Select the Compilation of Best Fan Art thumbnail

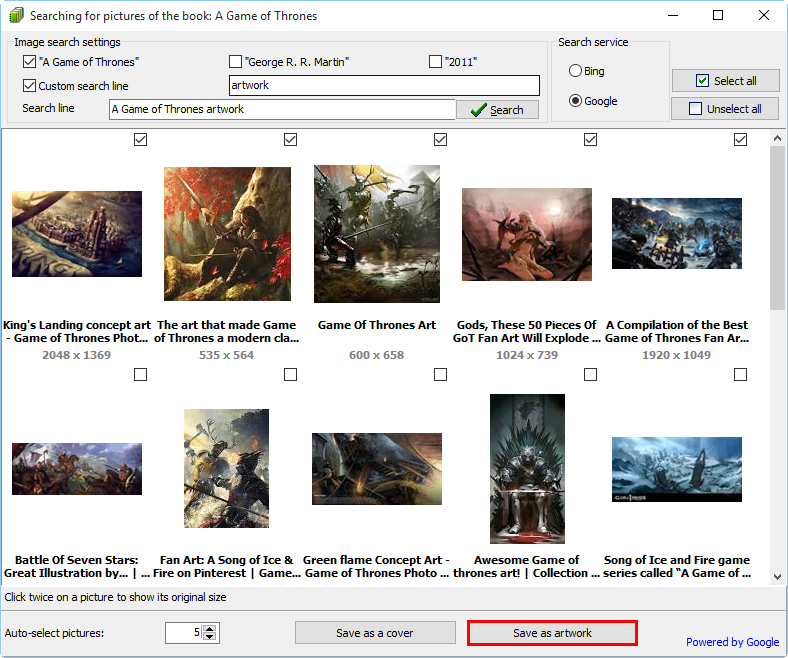pos(676,233)
